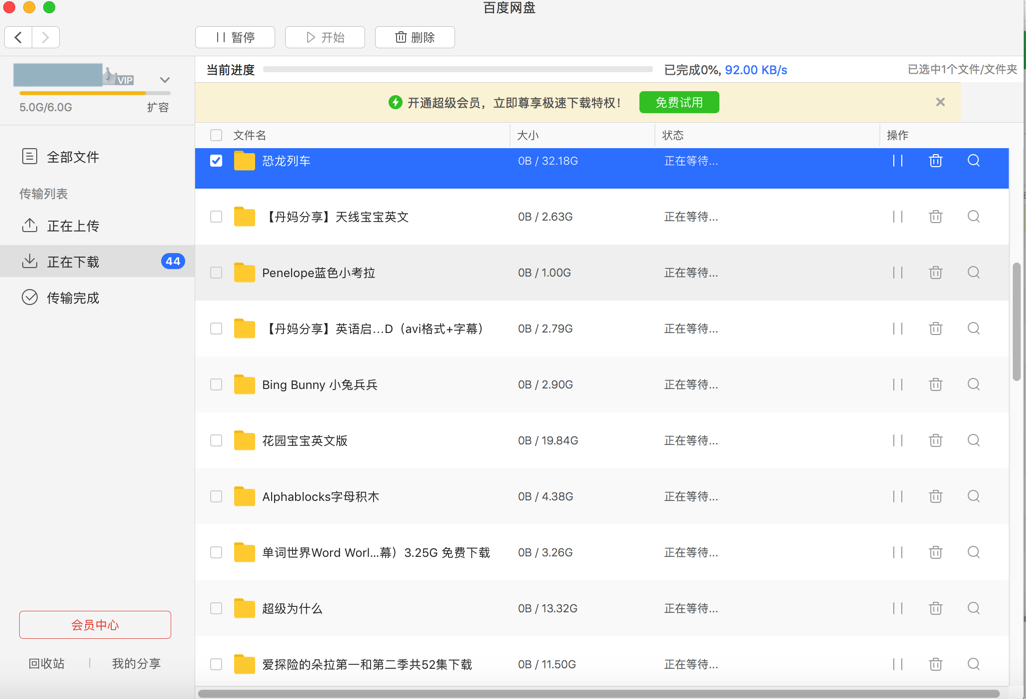1026x699 pixels.
Task: Pause the Alphablocks字母积木 download
Action: coord(898,496)
